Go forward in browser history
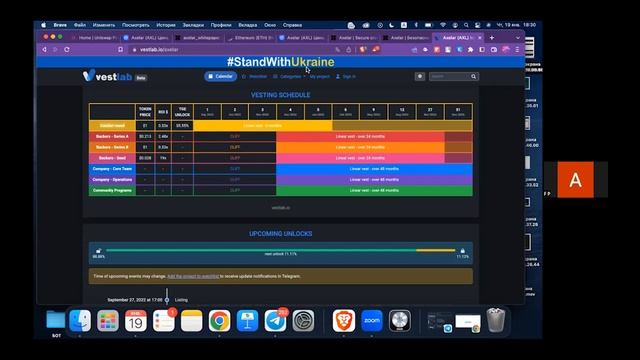The height and width of the screenshot is (360, 640). pyautogui.click(x=56, y=49)
